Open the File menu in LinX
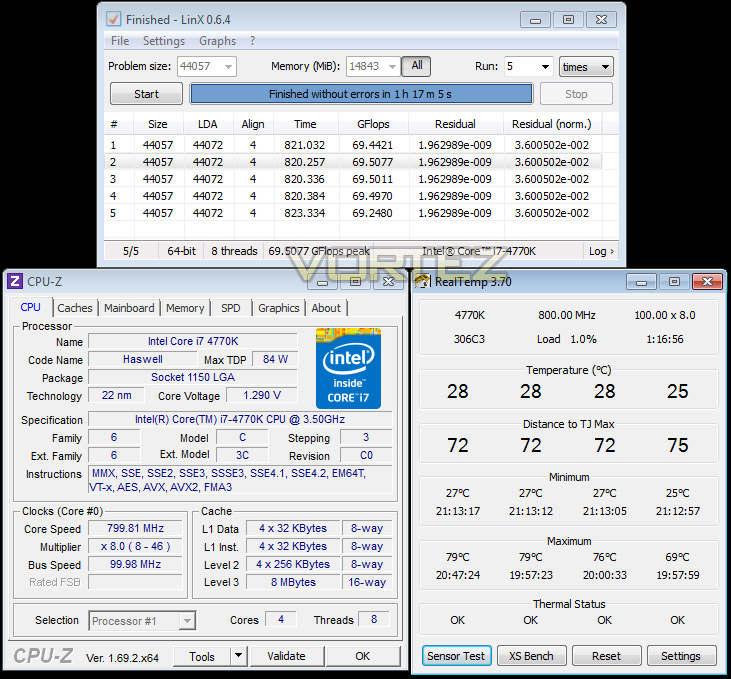This screenshot has height=679, width=731. coord(120,41)
